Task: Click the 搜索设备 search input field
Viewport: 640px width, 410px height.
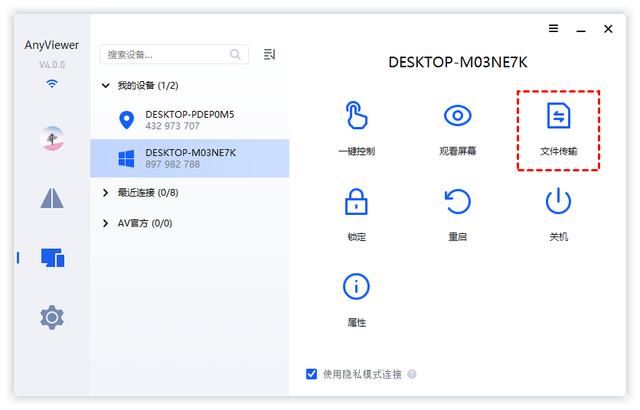Action: (165, 55)
